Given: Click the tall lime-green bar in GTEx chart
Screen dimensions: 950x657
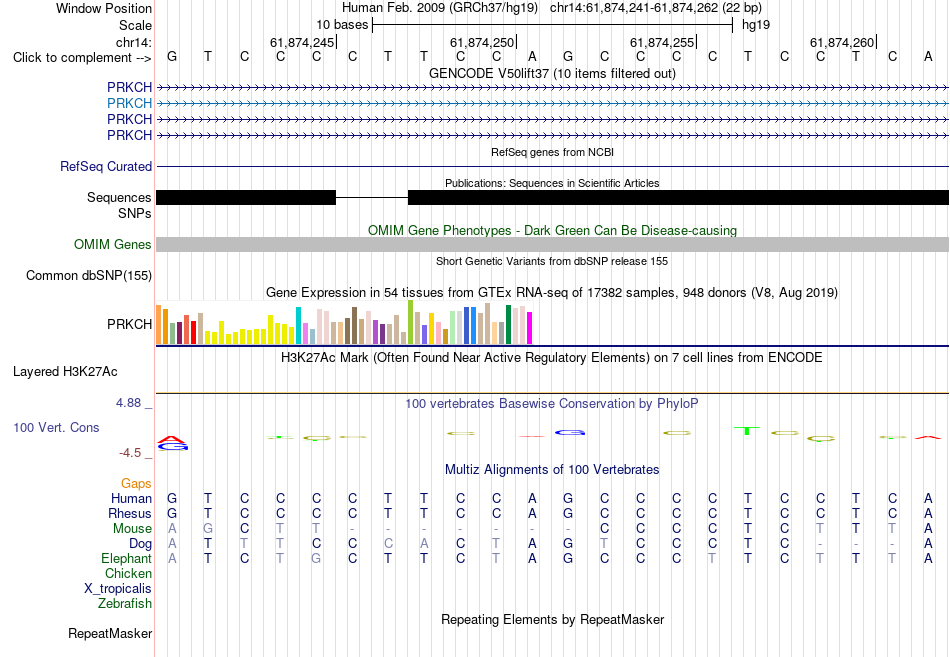Looking at the screenshot, I should click(x=411, y=322).
